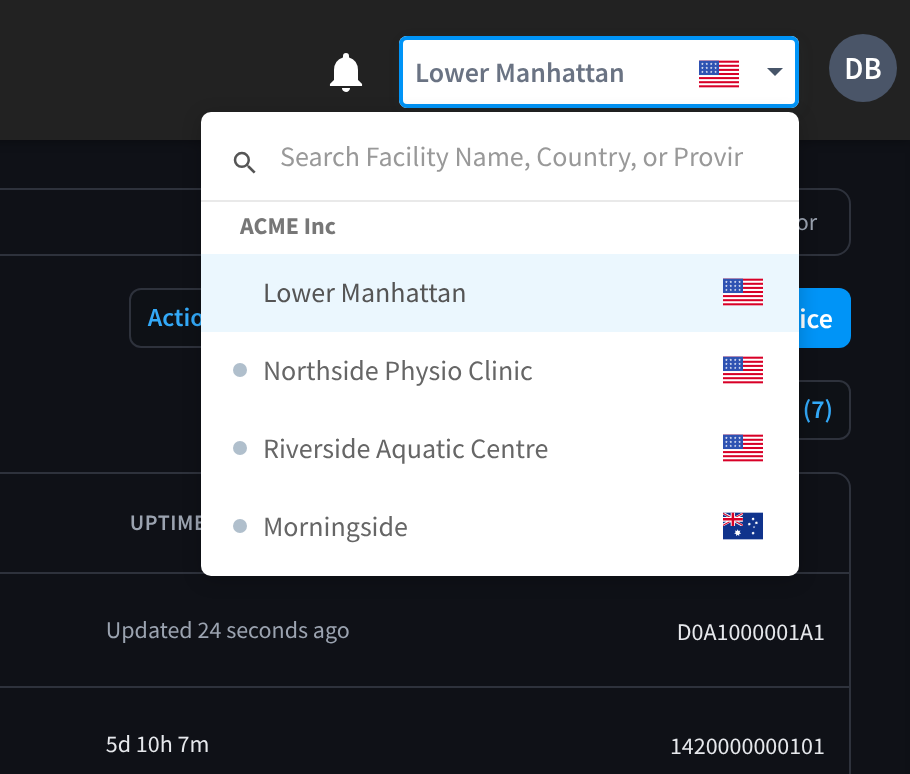Click the 'Updated 24 seconds ago' cell
This screenshot has height=774, width=910.
coord(228,631)
